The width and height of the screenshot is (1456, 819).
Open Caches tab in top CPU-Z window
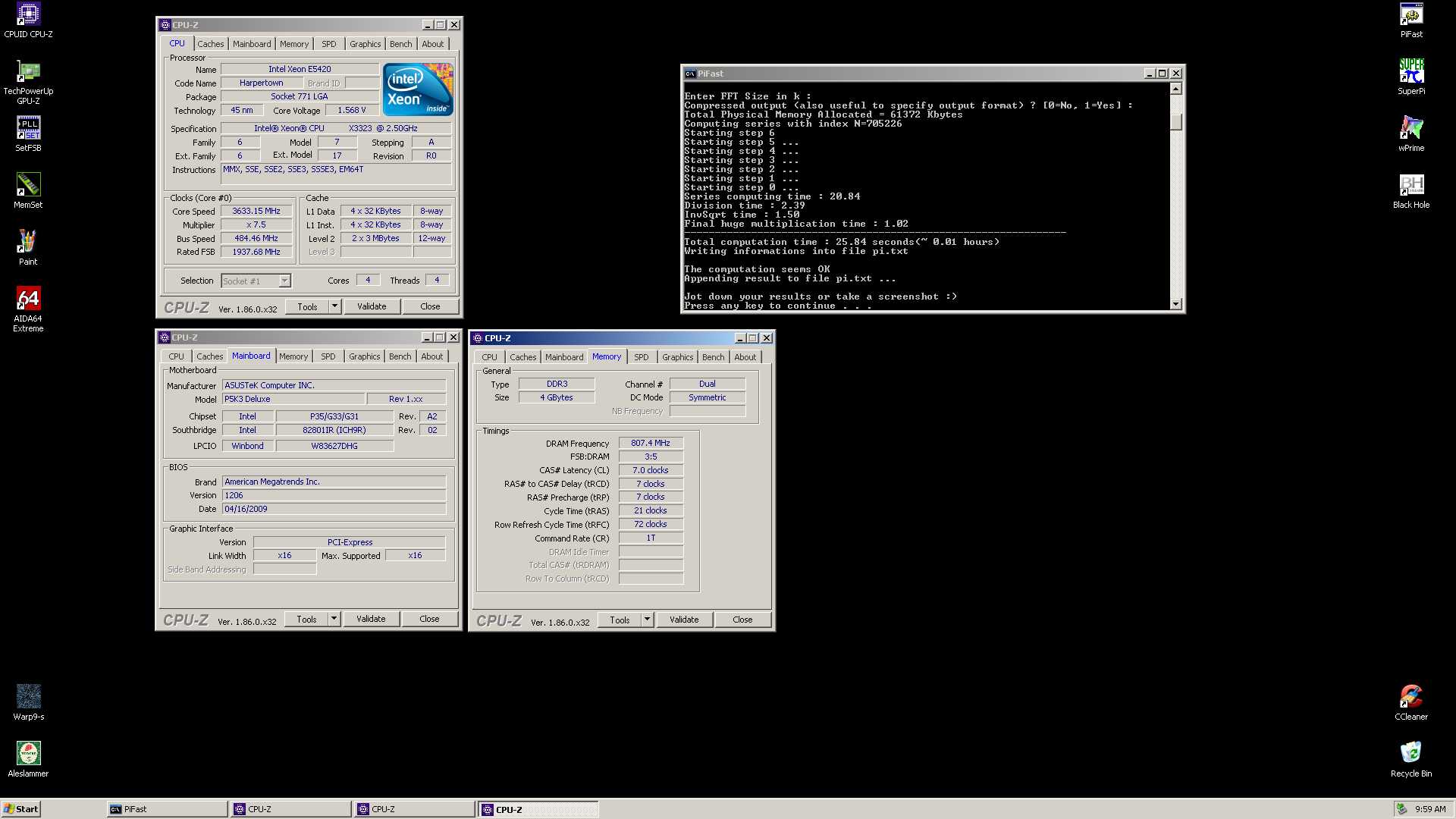click(210, 44)
